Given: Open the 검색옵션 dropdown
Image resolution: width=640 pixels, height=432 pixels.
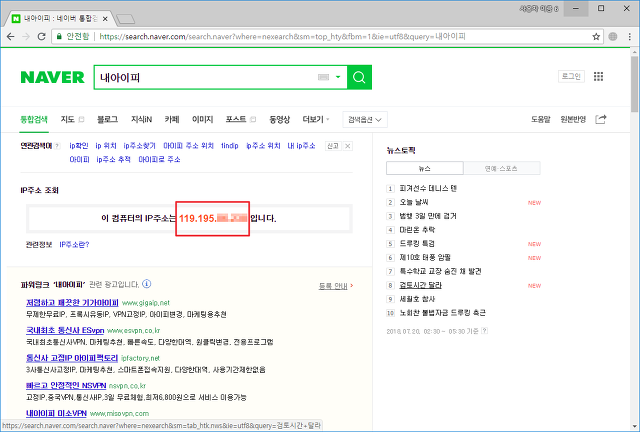Looking at the screenshot, I should (365, 120).
